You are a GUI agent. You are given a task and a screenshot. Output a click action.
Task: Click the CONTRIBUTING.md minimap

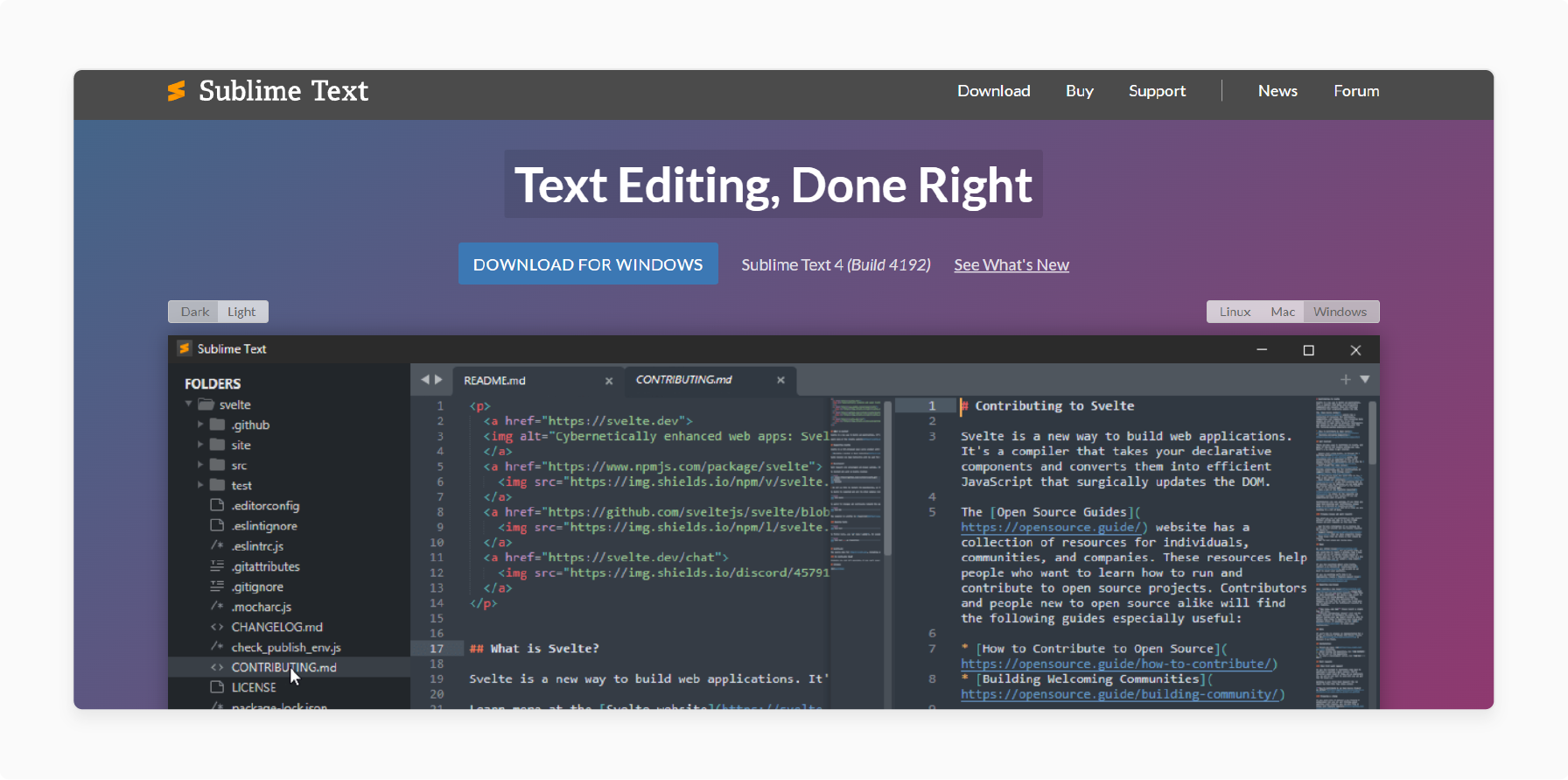[1340, 553]
